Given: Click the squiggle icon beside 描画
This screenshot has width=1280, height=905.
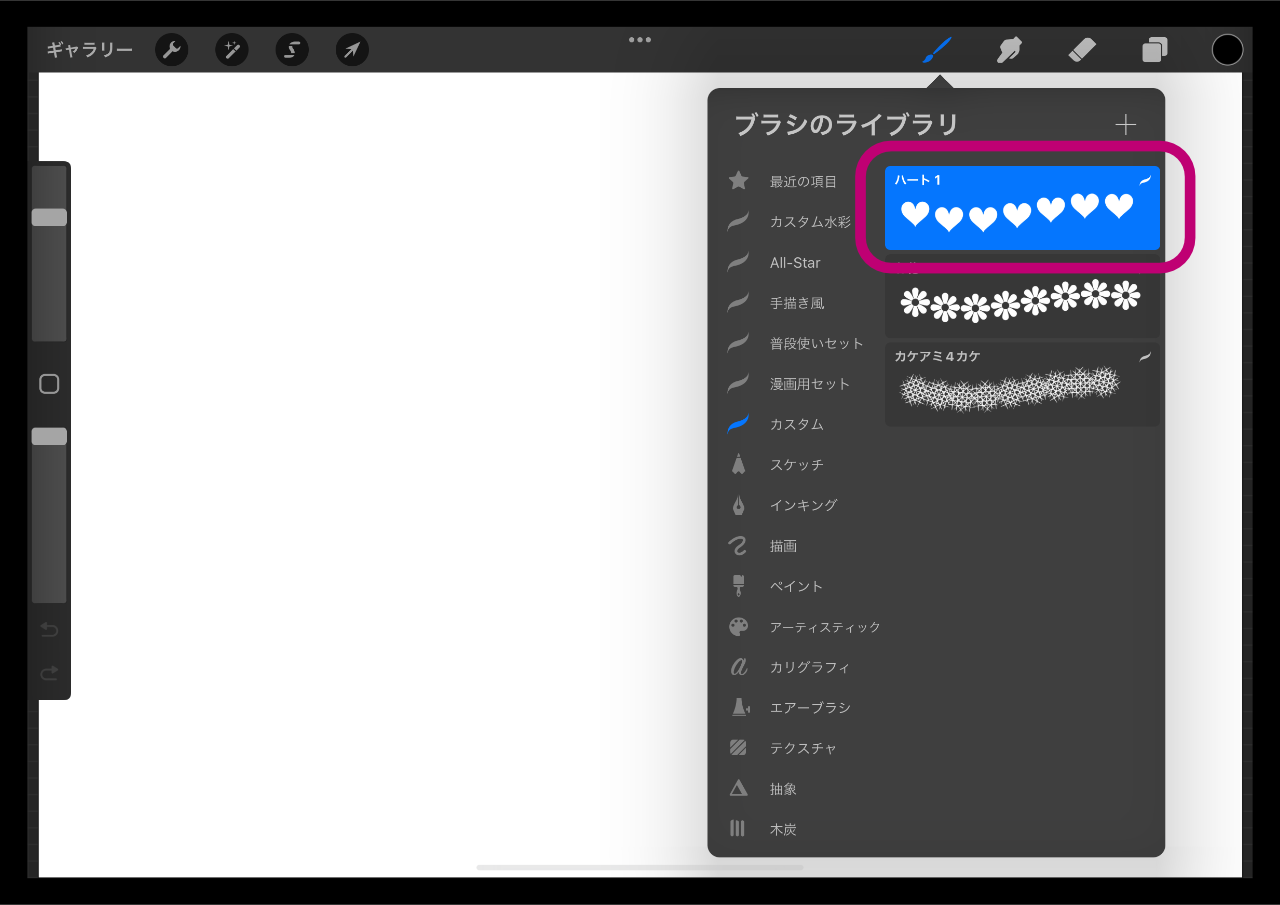Looking at the screenshot, I should [738, 546].
